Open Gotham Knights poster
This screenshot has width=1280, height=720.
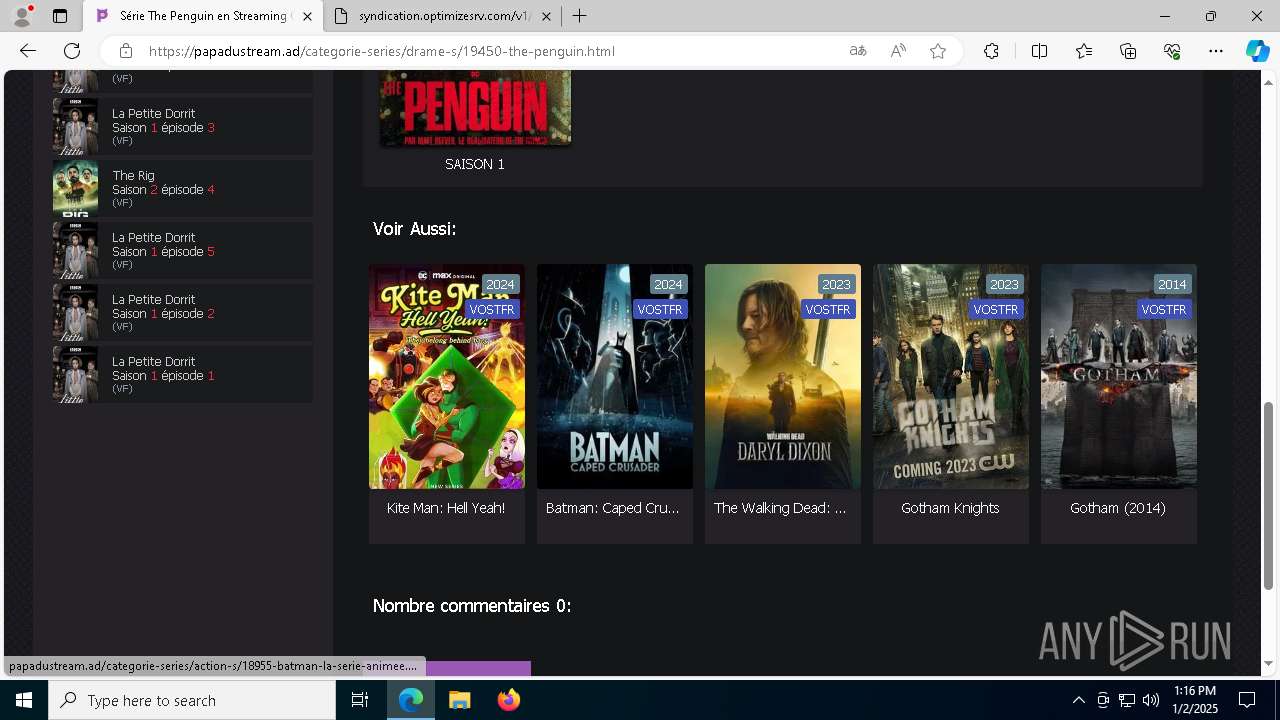pyautogui.click(x=951, y=377)
